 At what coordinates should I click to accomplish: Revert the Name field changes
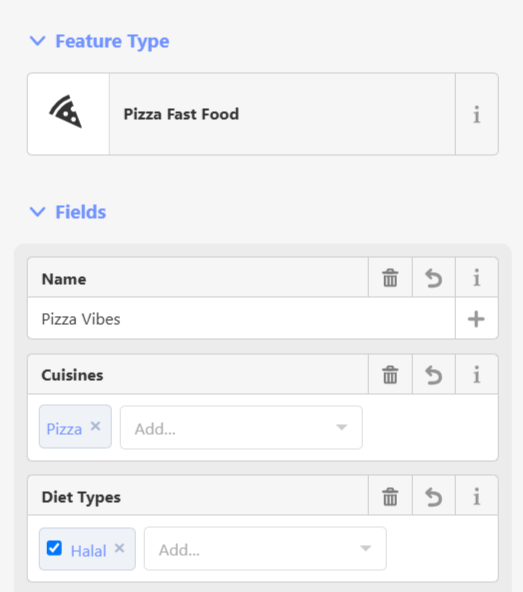(x=434, y=278)
